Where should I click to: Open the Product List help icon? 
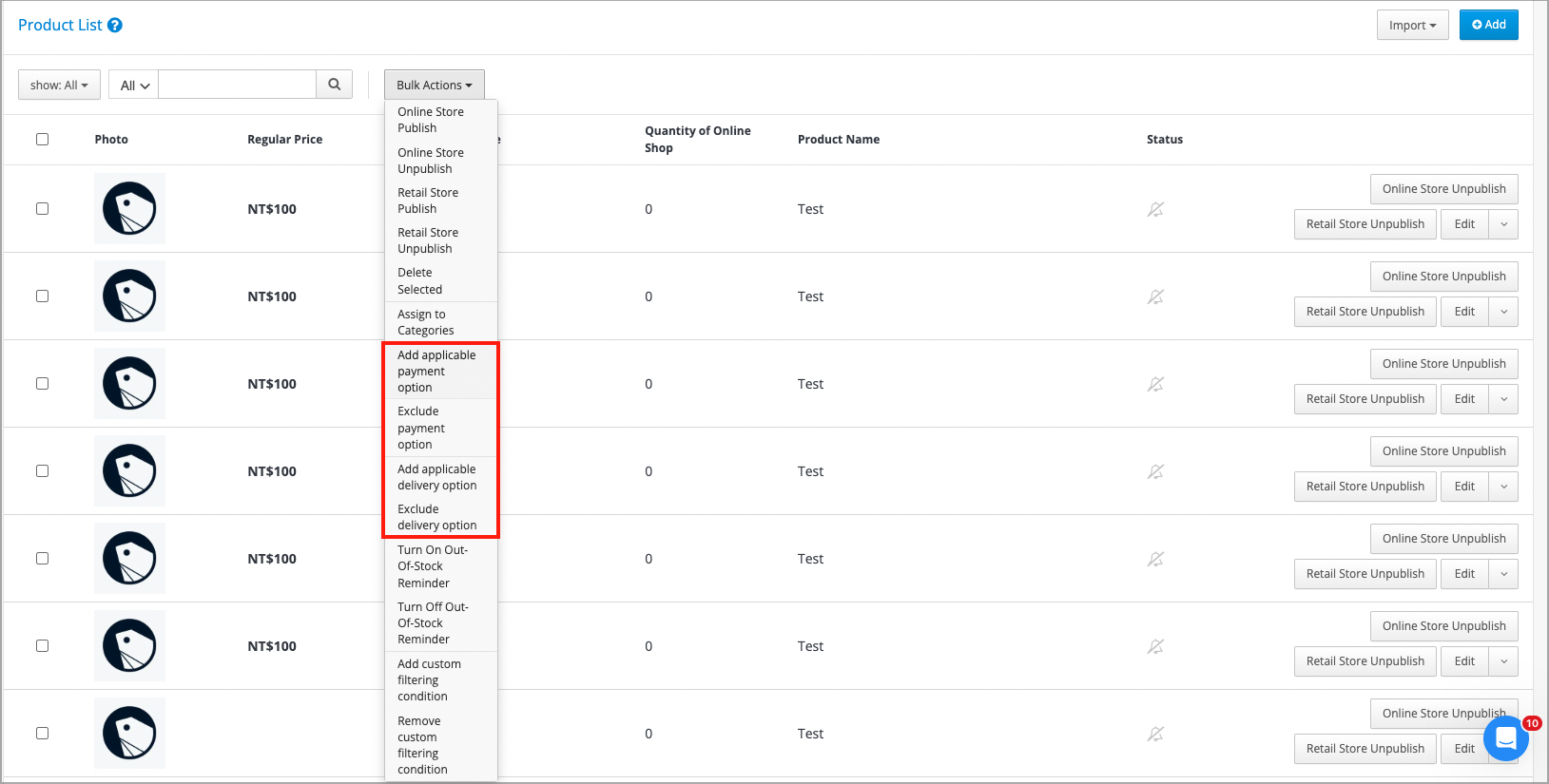[x=115, y=26]
